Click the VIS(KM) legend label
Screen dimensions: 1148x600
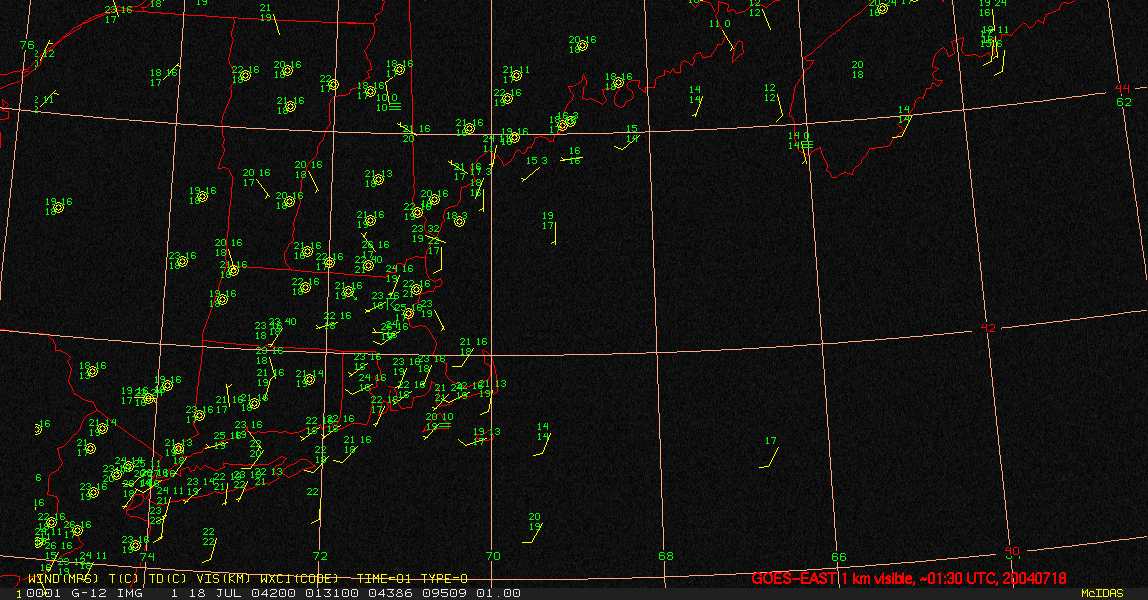223,578
